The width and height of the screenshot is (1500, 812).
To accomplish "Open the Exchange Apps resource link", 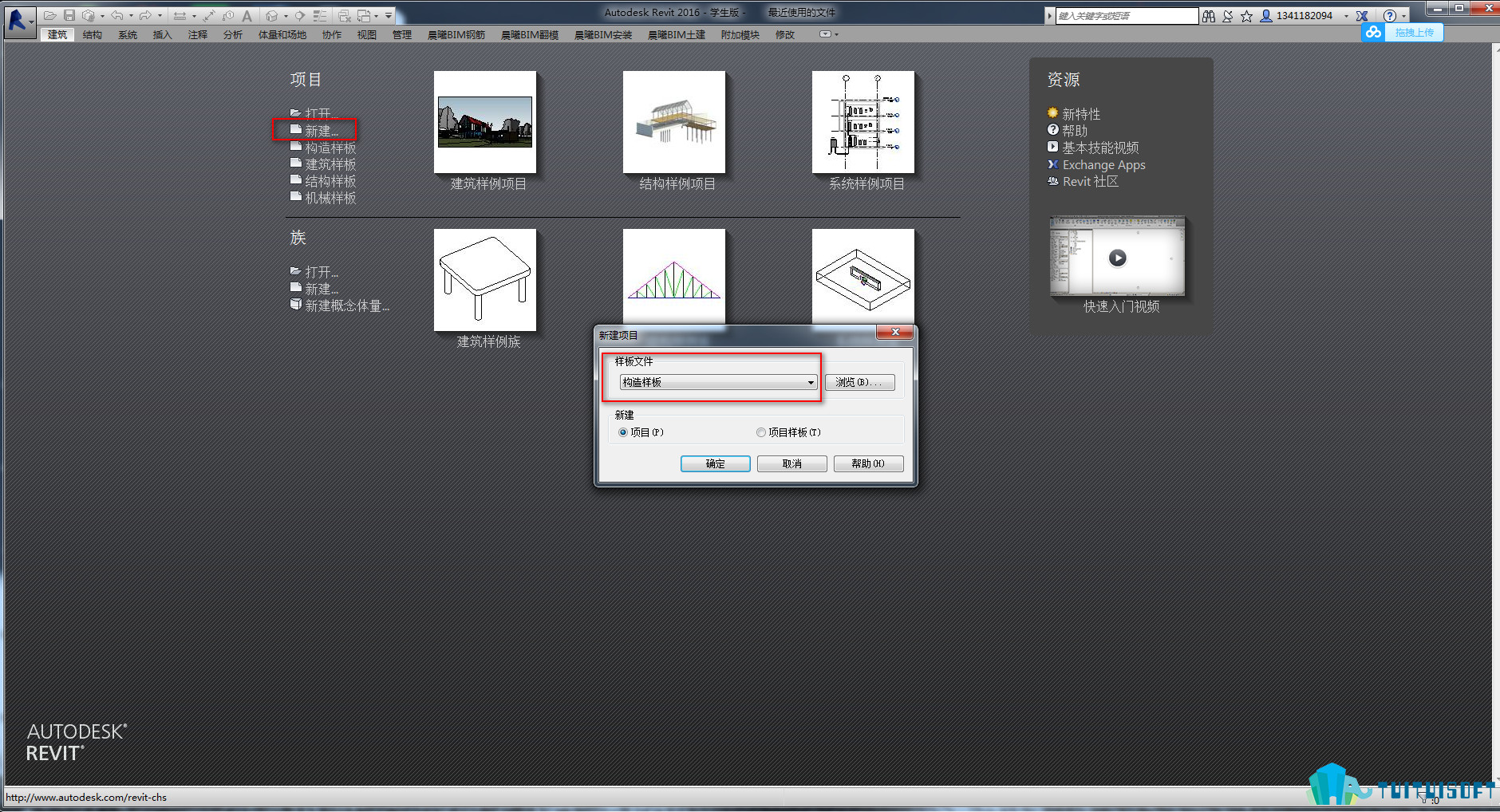I will pyautogui.click(x=1103, y=165).
